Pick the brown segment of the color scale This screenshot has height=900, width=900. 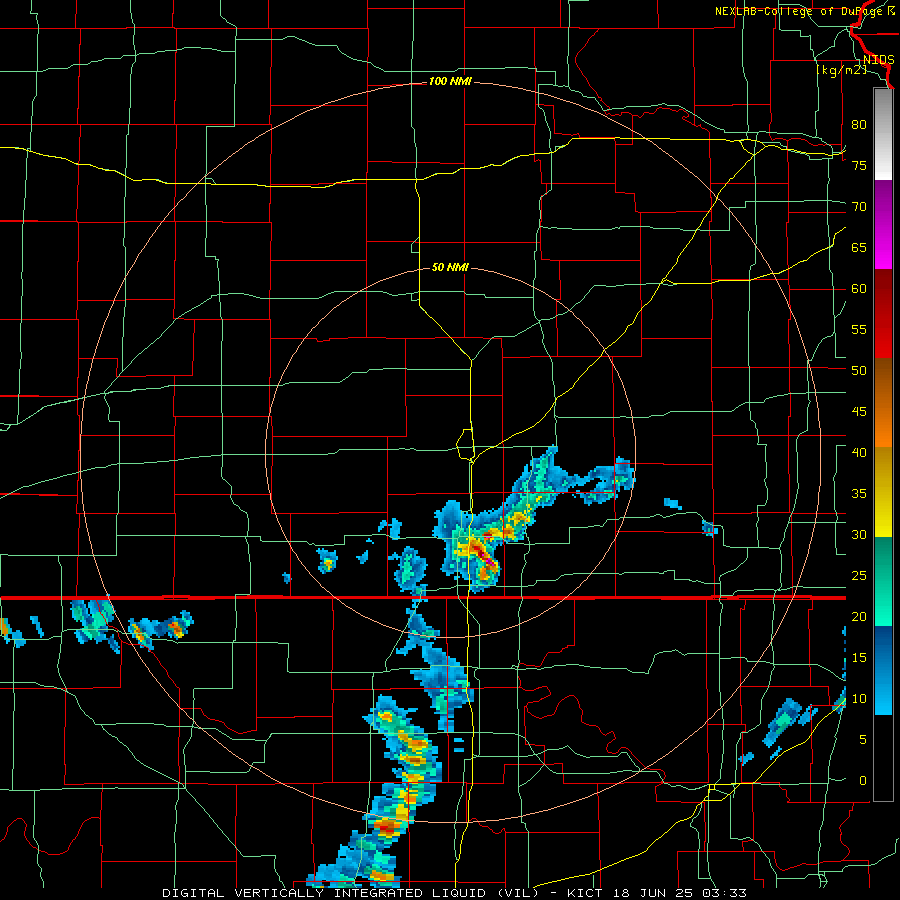coord(883,381)
